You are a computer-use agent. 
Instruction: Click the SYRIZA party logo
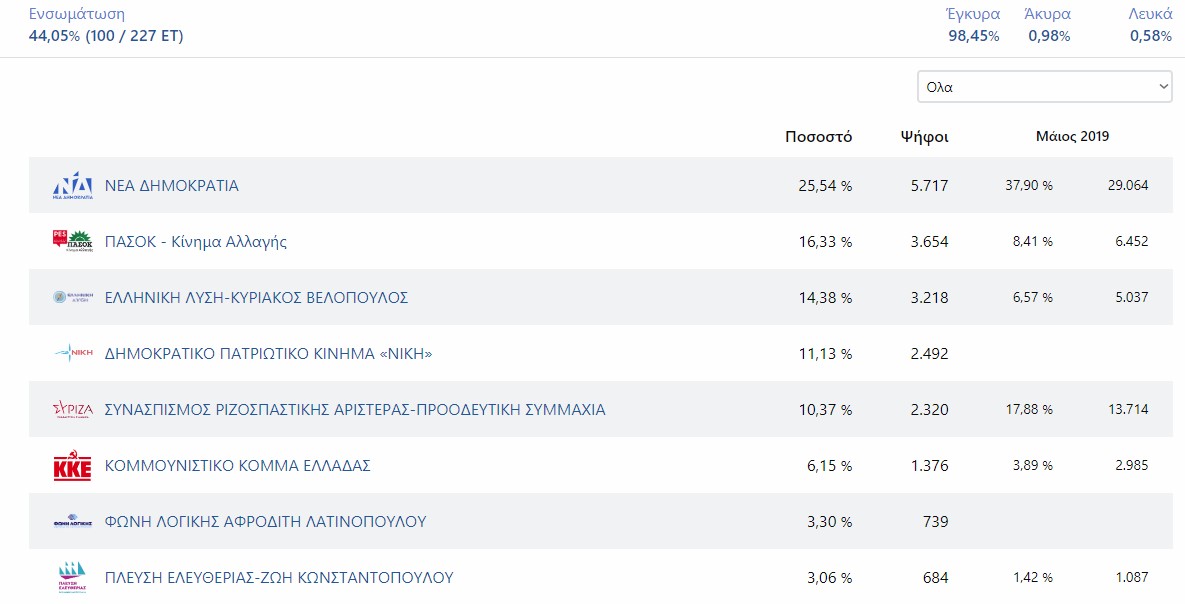pyautogui.click(x=73, y=409)
